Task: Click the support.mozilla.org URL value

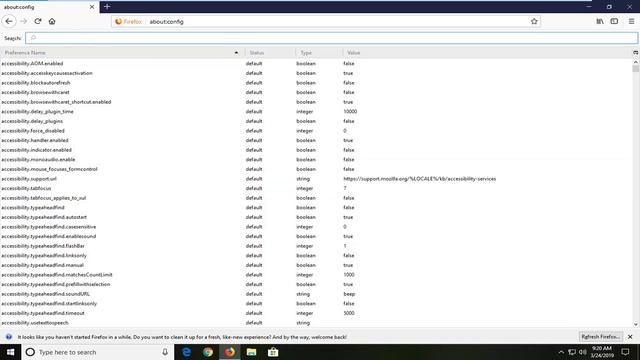Action: click(x=420, y=179)
